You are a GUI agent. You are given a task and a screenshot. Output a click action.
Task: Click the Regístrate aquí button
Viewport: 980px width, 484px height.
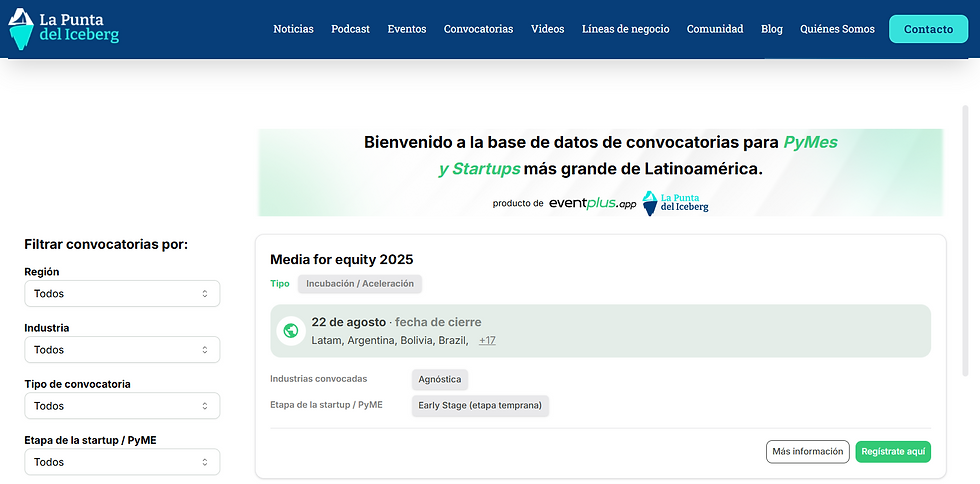click(x=893, y=451)
